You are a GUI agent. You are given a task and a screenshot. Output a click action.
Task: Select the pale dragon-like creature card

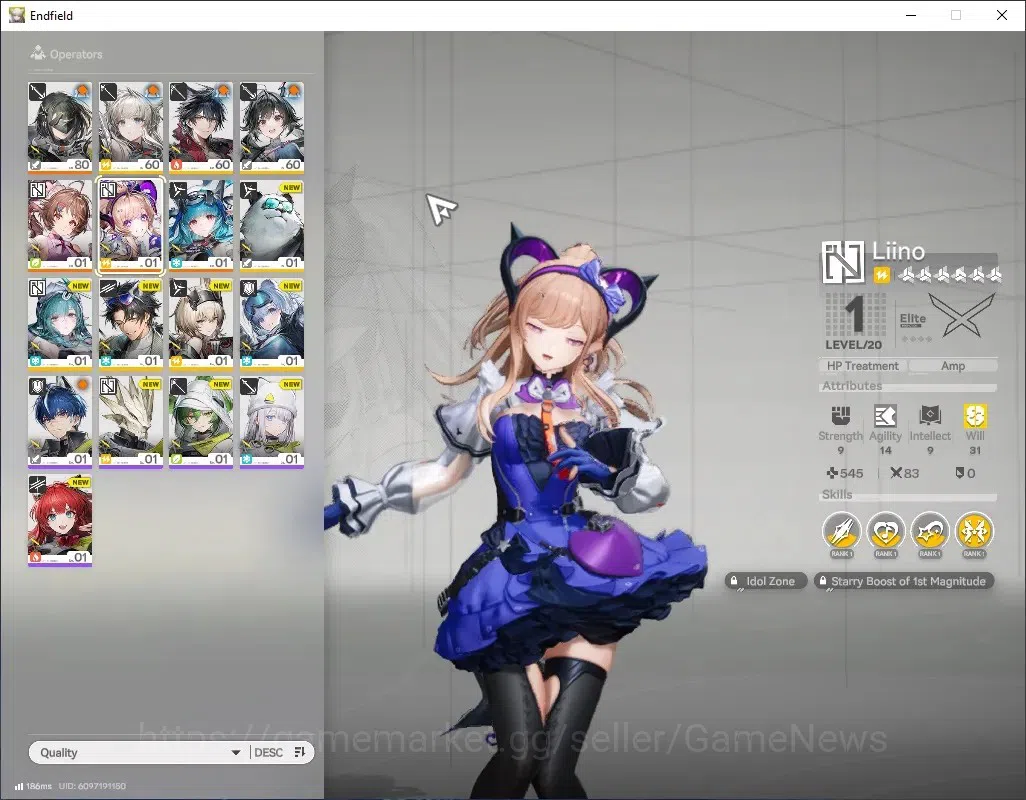[x=130, y=422]
